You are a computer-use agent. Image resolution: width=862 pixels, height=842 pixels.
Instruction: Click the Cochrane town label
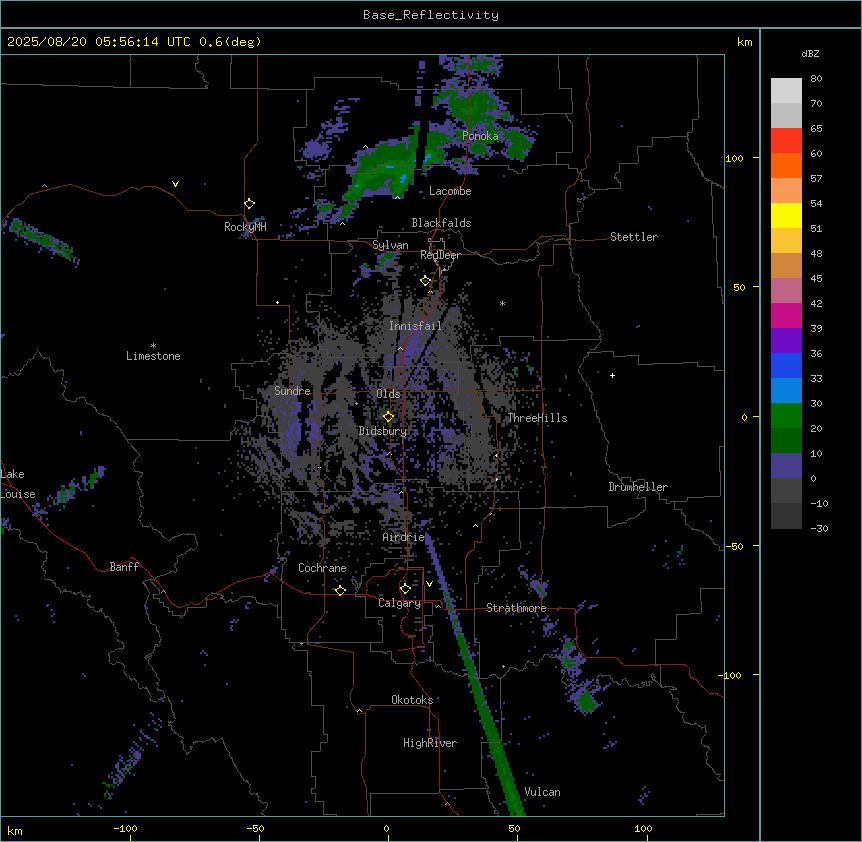(322, 568)
